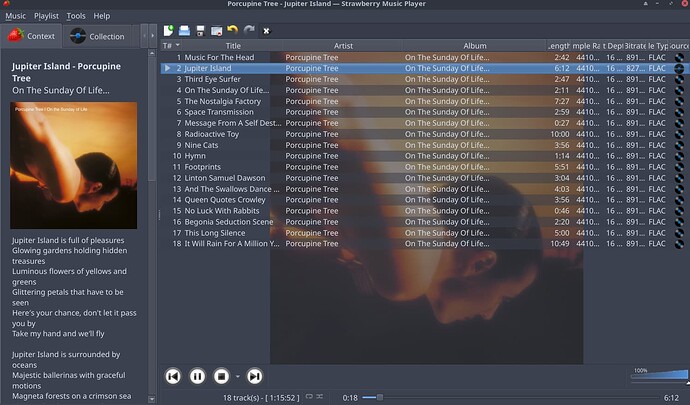Click the "18 track(s) - [ 1:15:52 ]" status text

(x=261, y=398)
